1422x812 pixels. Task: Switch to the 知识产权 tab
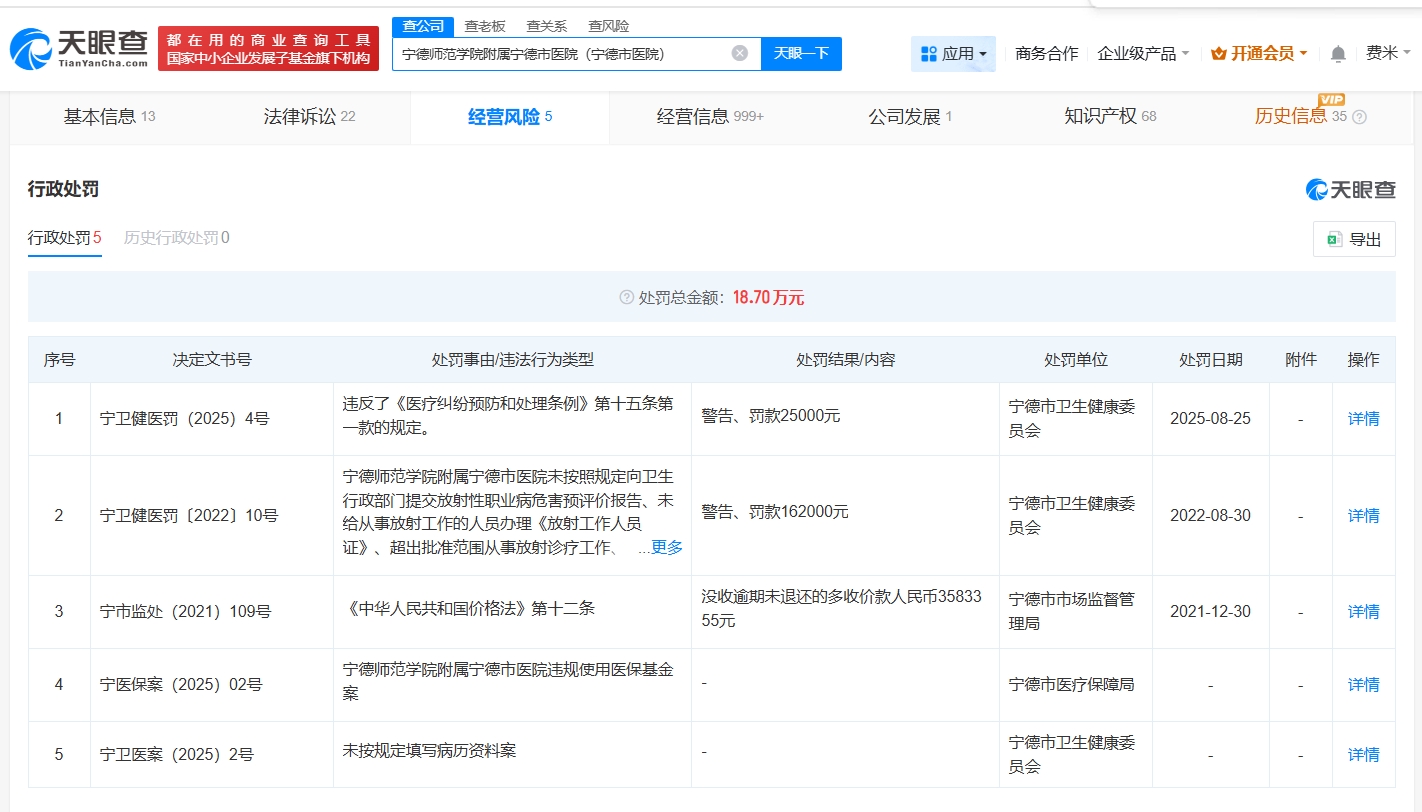(x=1110, y=117)
